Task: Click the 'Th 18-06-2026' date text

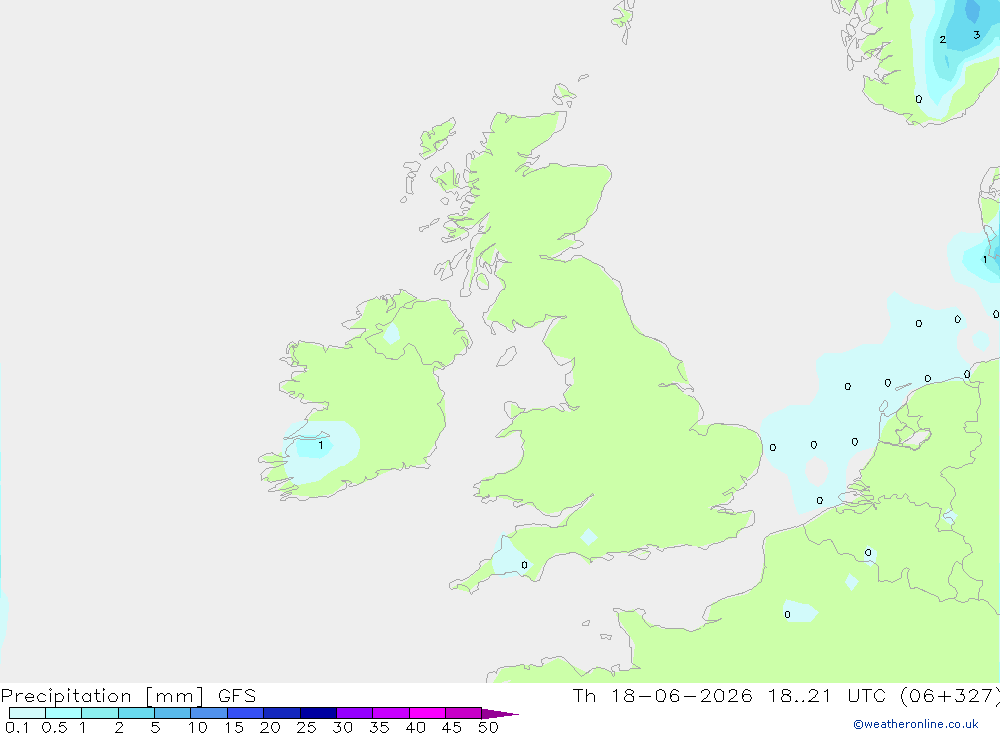Action: pos(662,695)
